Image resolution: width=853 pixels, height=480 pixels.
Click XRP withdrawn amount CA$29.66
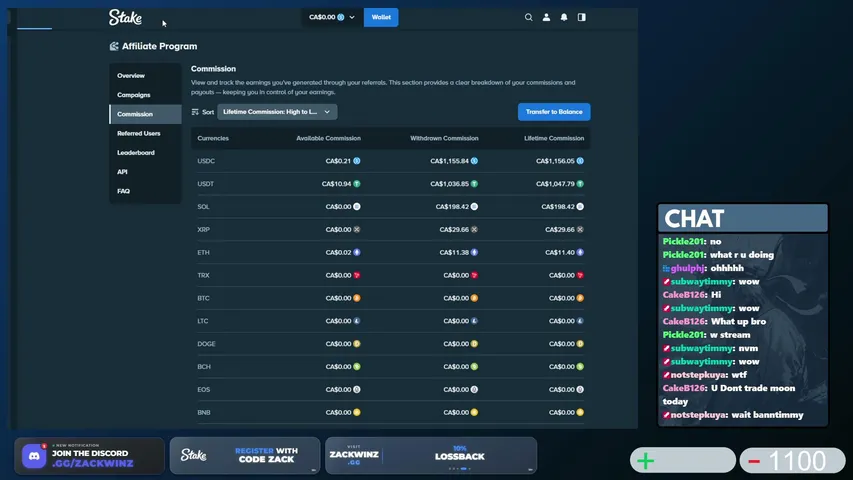tap(454, 230)
